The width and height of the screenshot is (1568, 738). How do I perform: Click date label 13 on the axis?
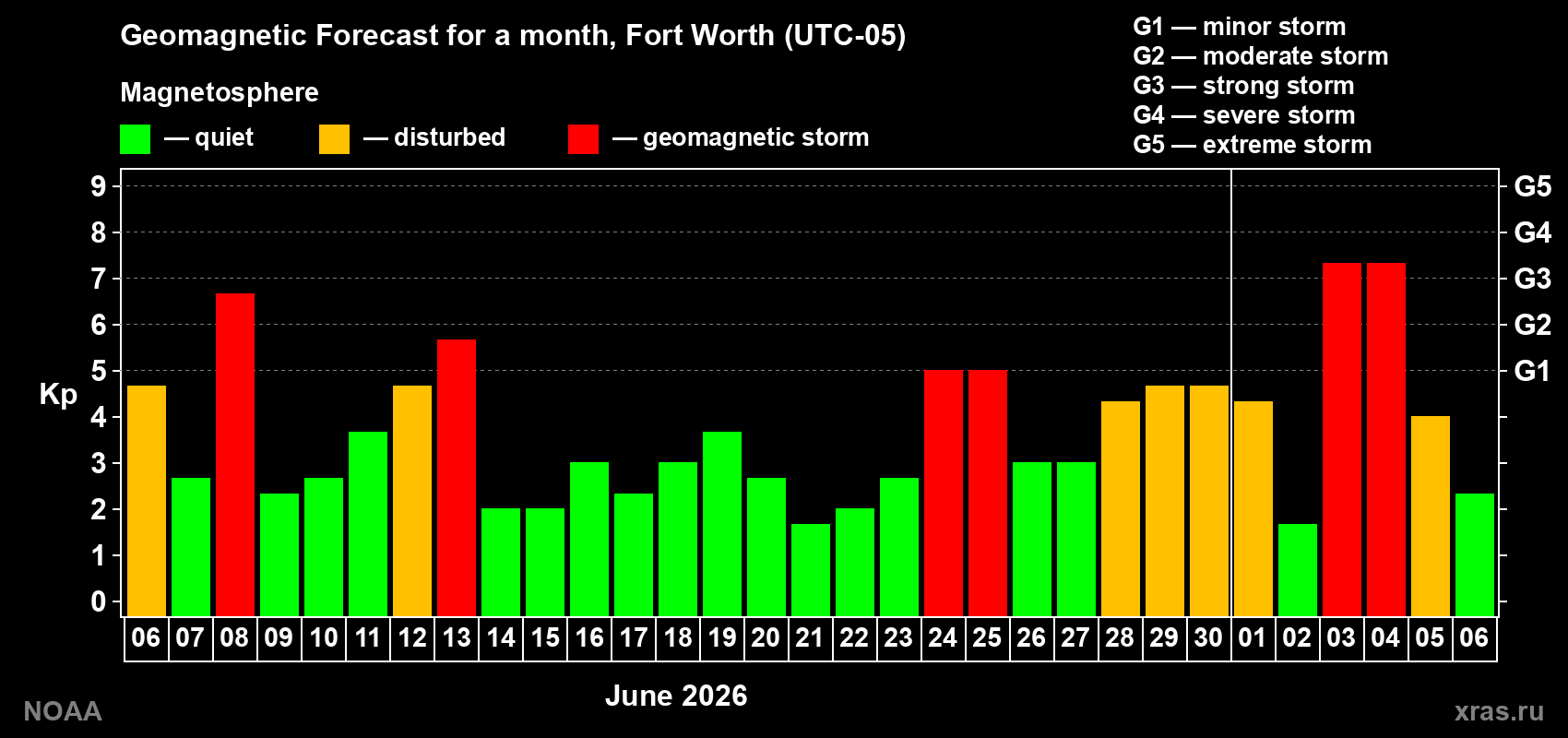click(456, 637)
